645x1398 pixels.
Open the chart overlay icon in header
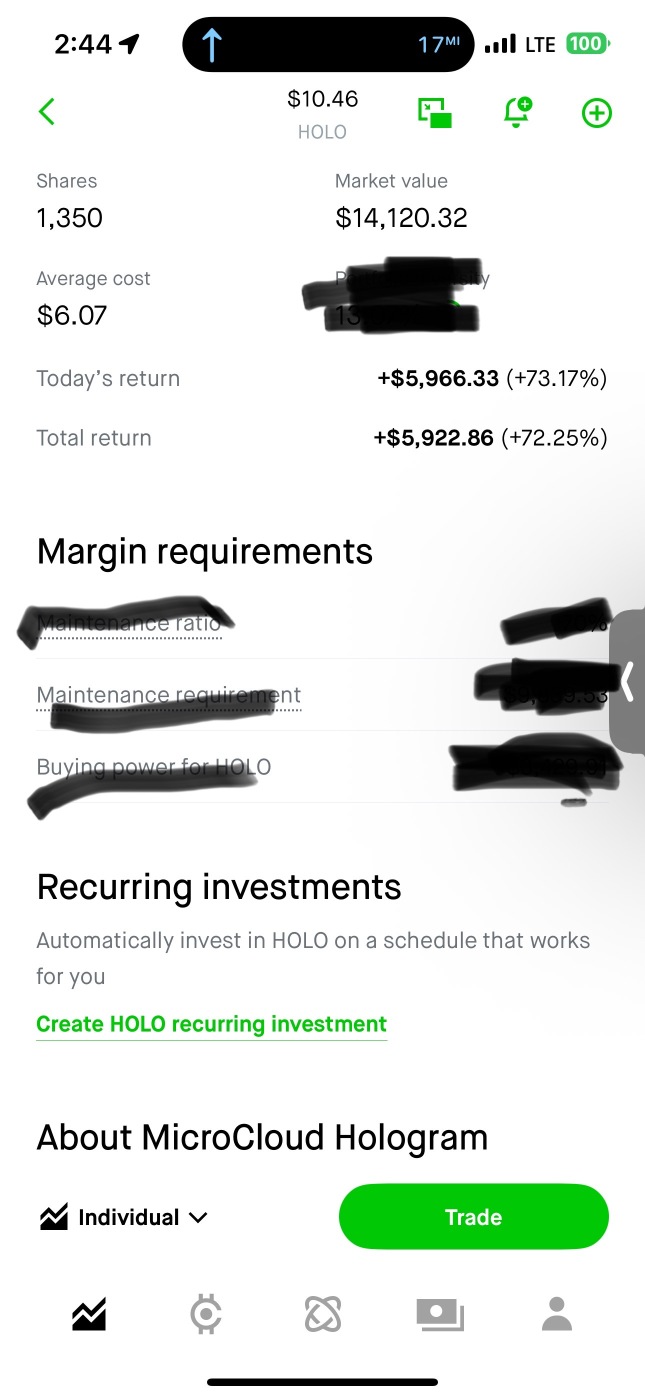434,113
